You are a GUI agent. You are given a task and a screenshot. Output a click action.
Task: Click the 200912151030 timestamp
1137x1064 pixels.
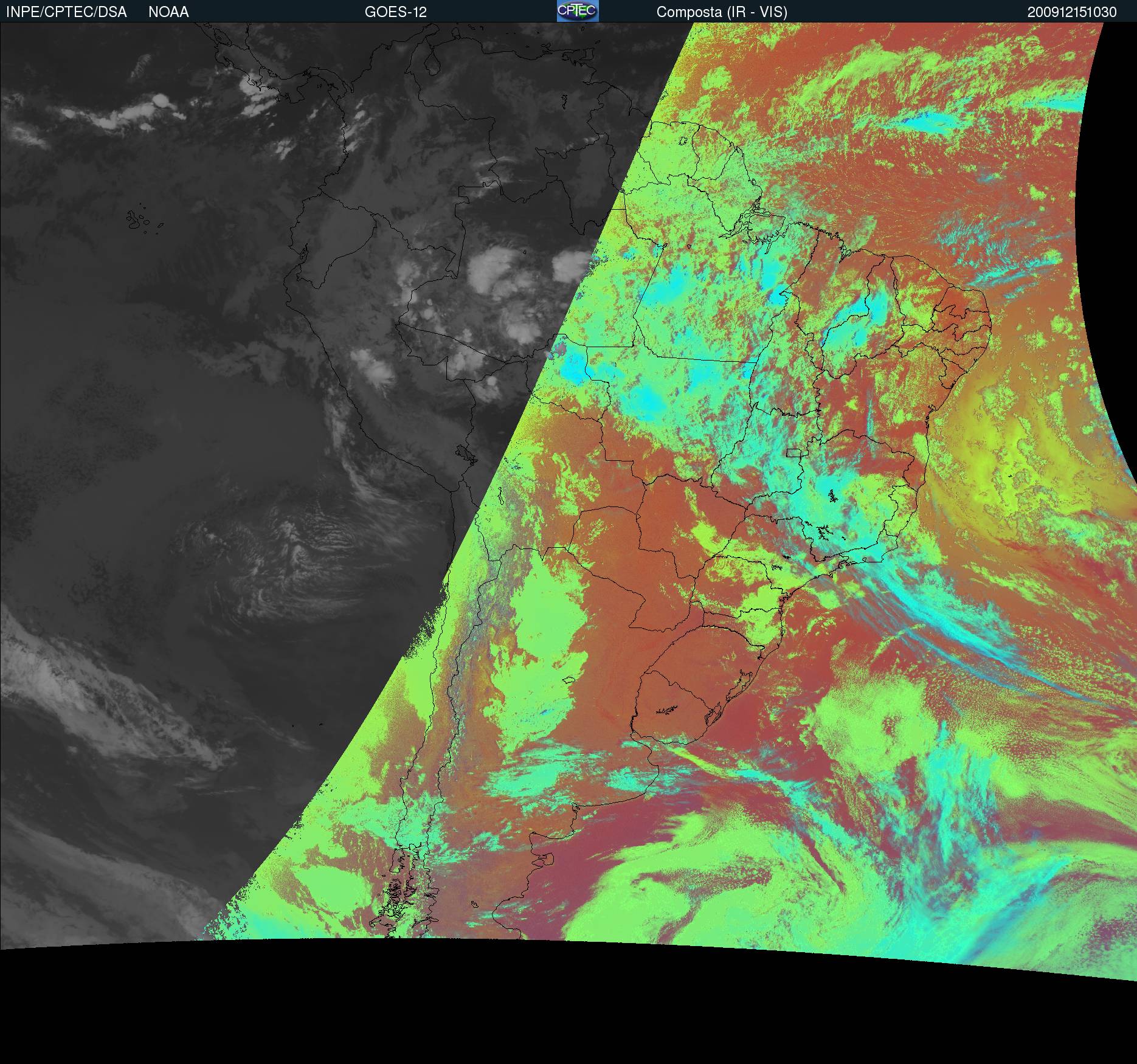pos(1072,12)
